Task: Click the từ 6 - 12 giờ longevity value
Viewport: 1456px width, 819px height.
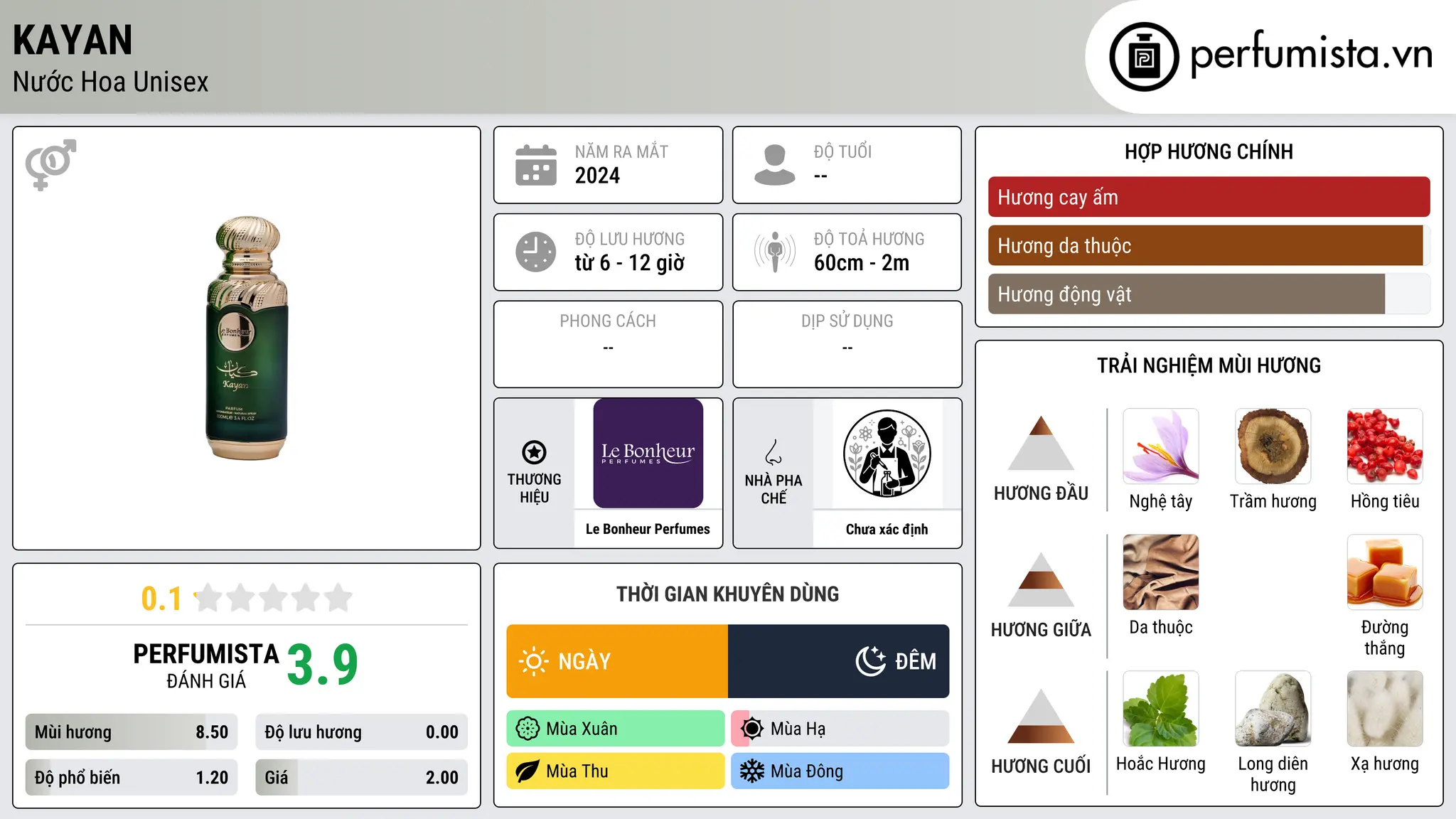Action: [630, 263]
